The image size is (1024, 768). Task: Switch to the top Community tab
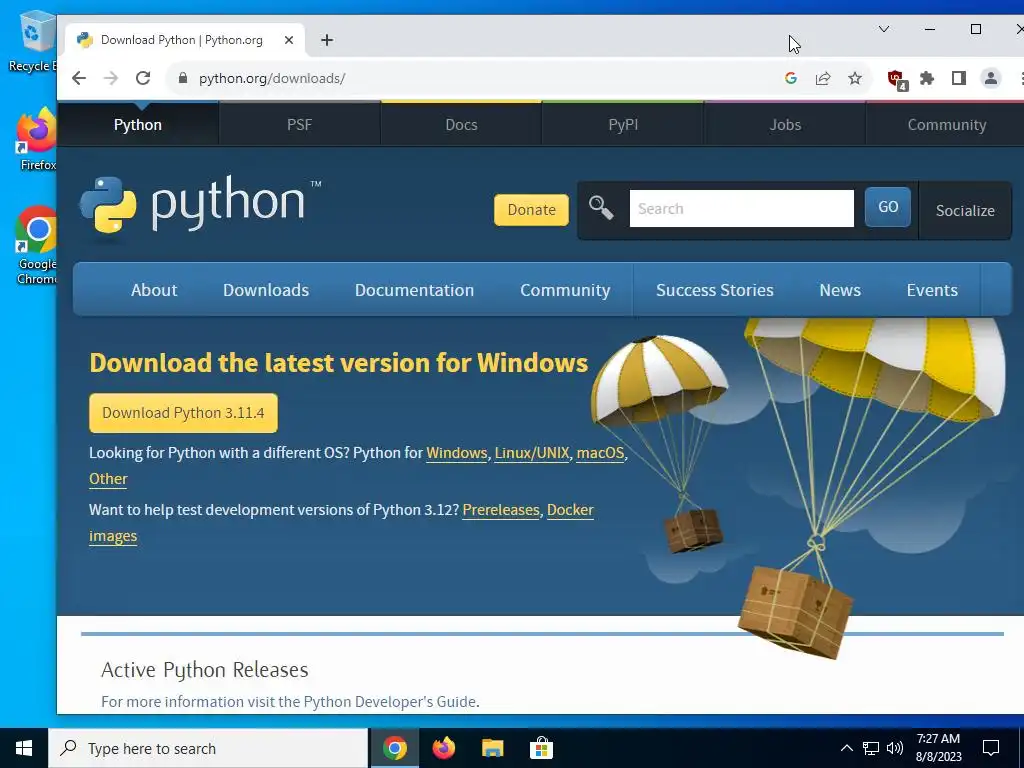[946, 124]
